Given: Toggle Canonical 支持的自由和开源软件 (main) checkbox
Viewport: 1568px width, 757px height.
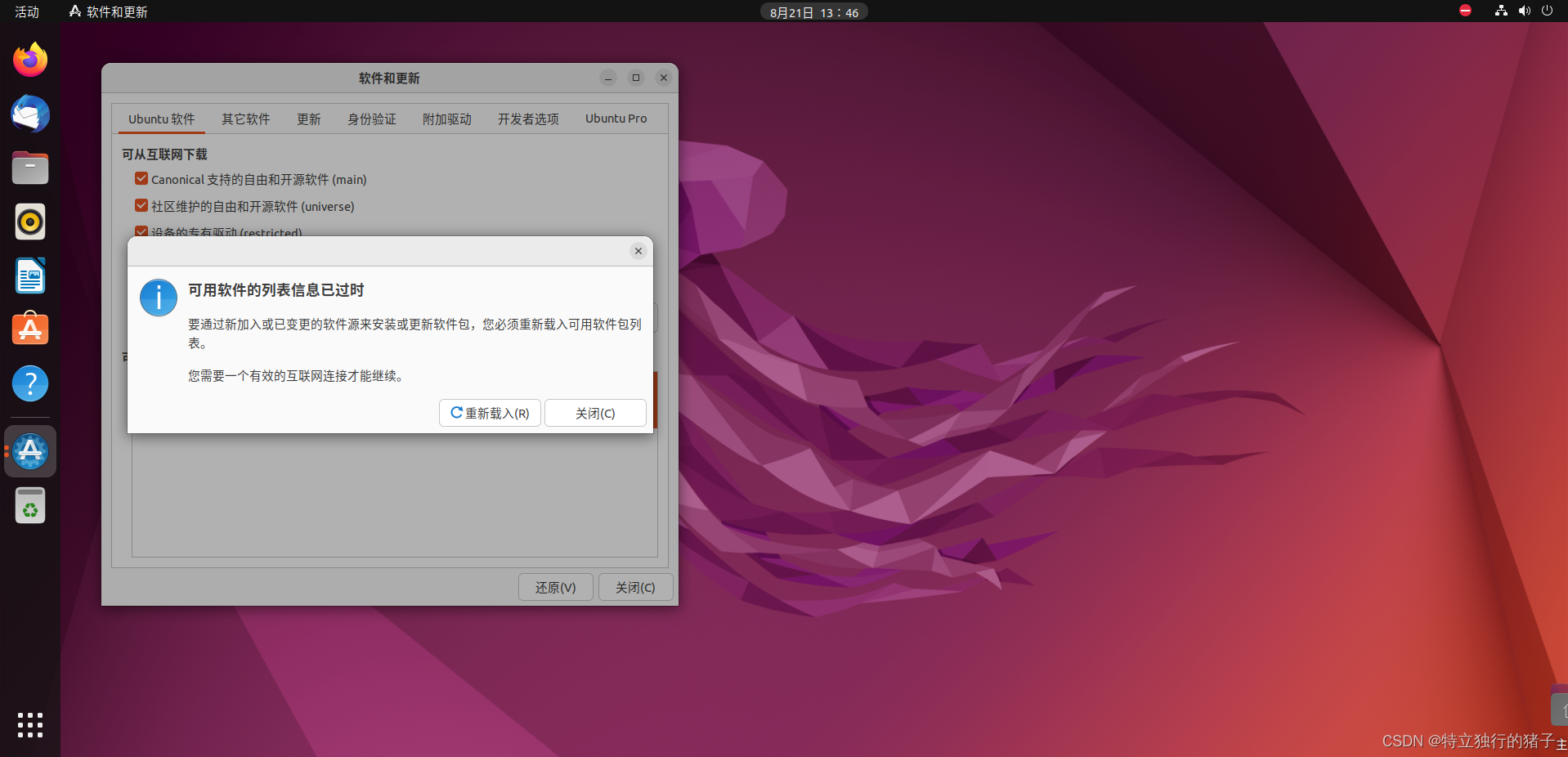Looking at the screenshot, I should click(141, 179).
